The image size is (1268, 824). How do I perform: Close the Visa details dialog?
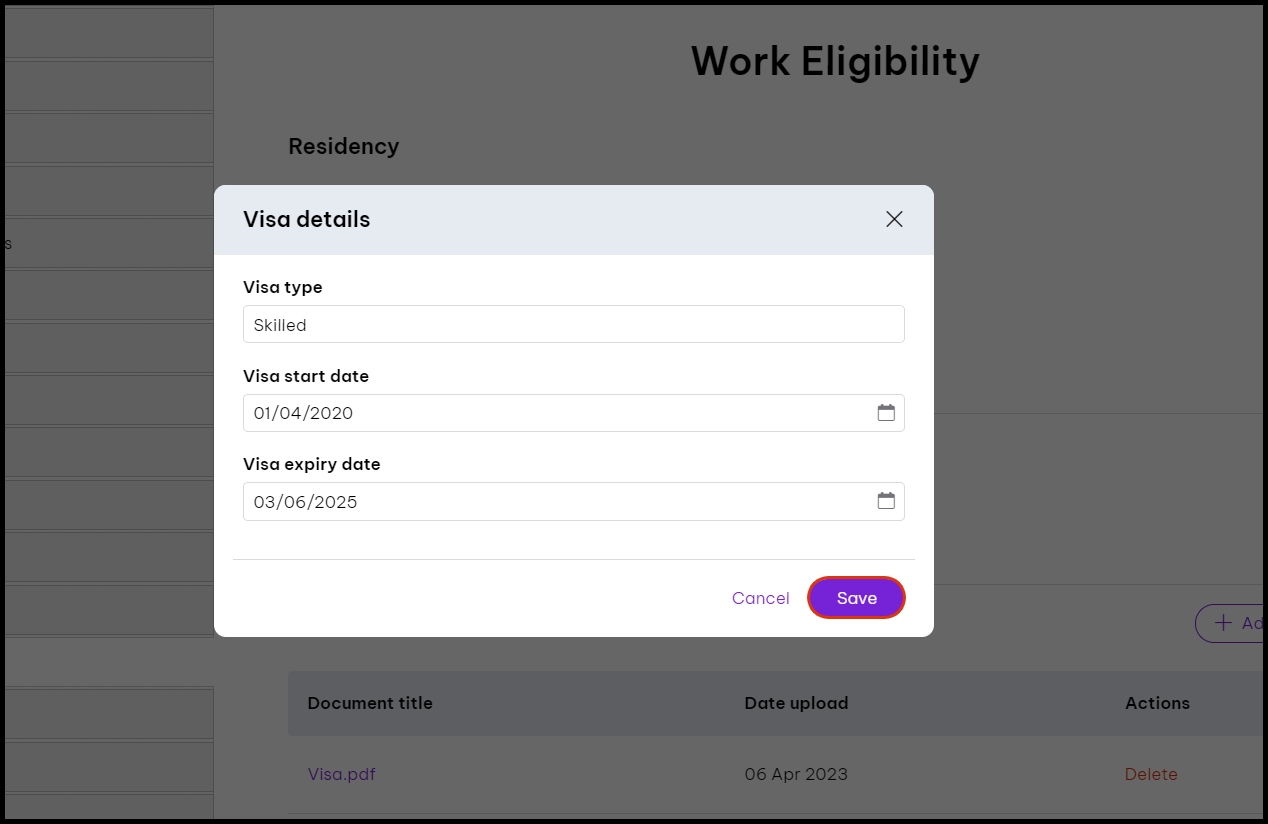(x=894, y=219)
